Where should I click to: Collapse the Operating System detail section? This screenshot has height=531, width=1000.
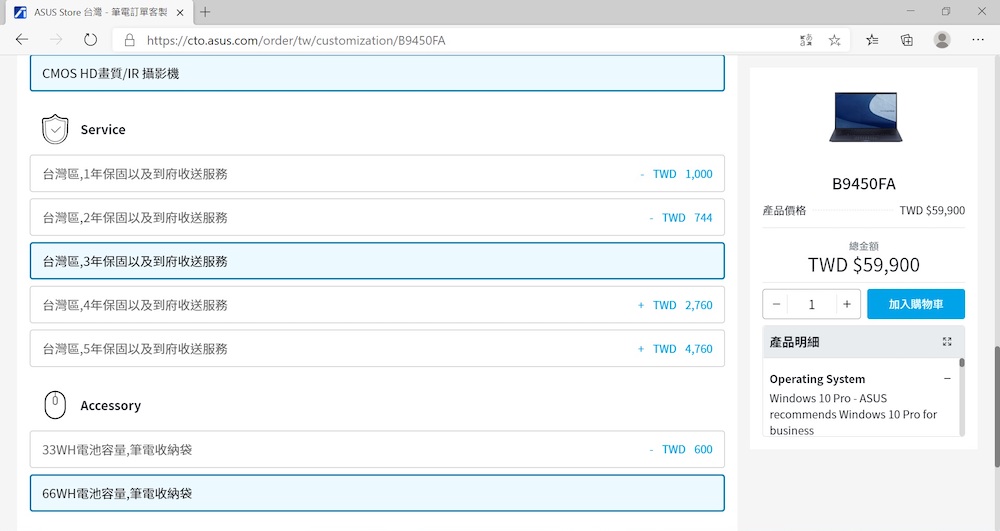click(947, 379)
